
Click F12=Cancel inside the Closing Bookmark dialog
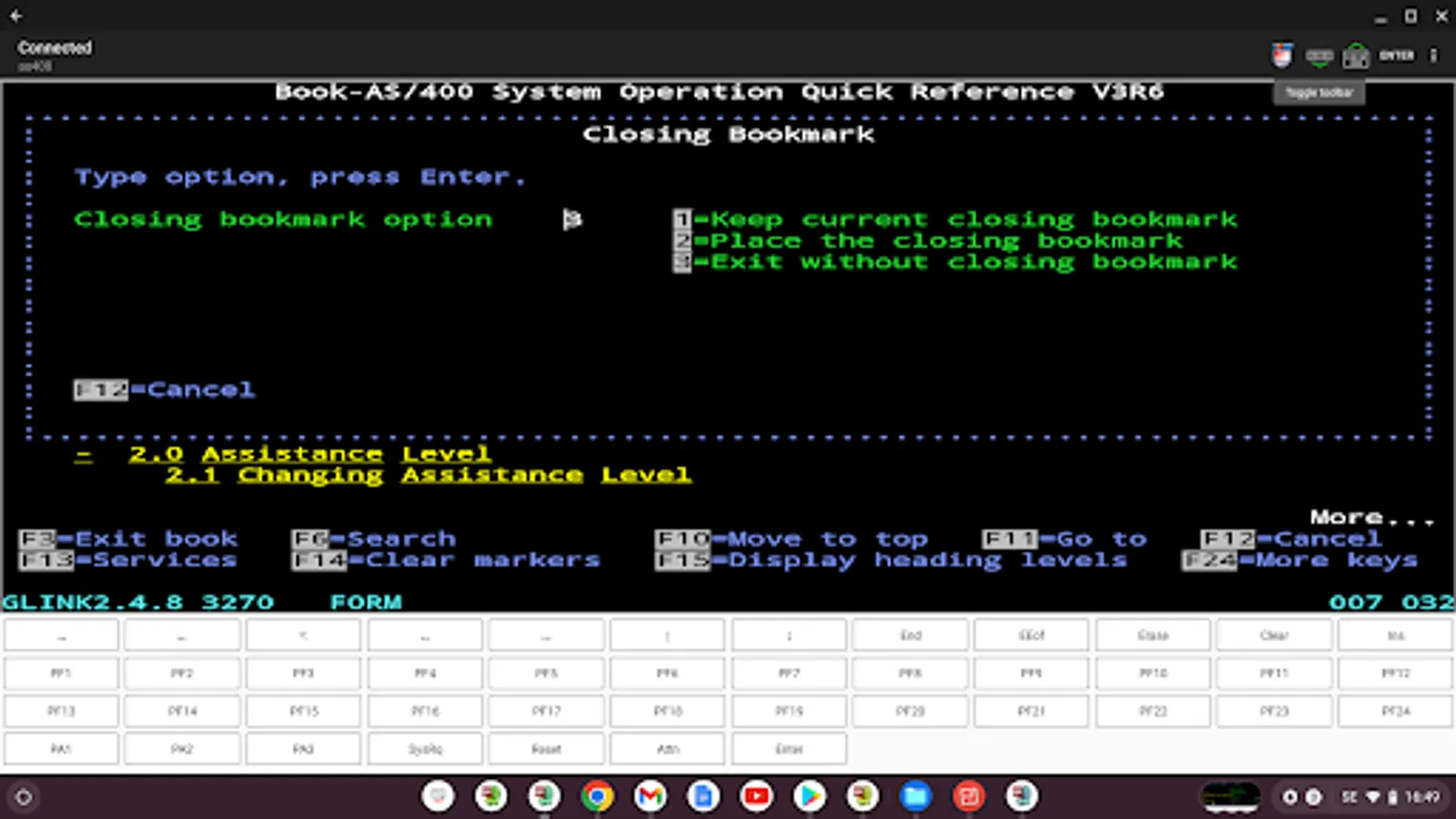pyautogui.click(x=165, y=390)
